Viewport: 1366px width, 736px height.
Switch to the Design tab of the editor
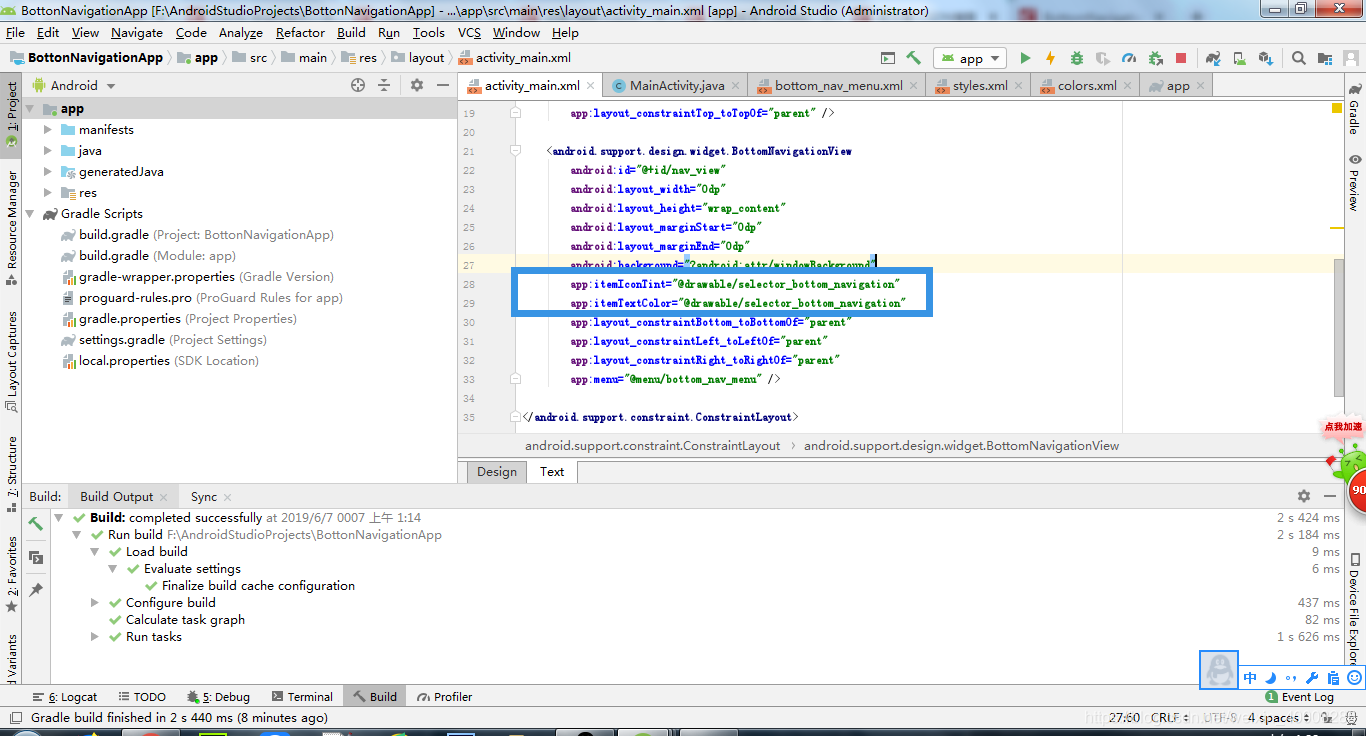495,472
